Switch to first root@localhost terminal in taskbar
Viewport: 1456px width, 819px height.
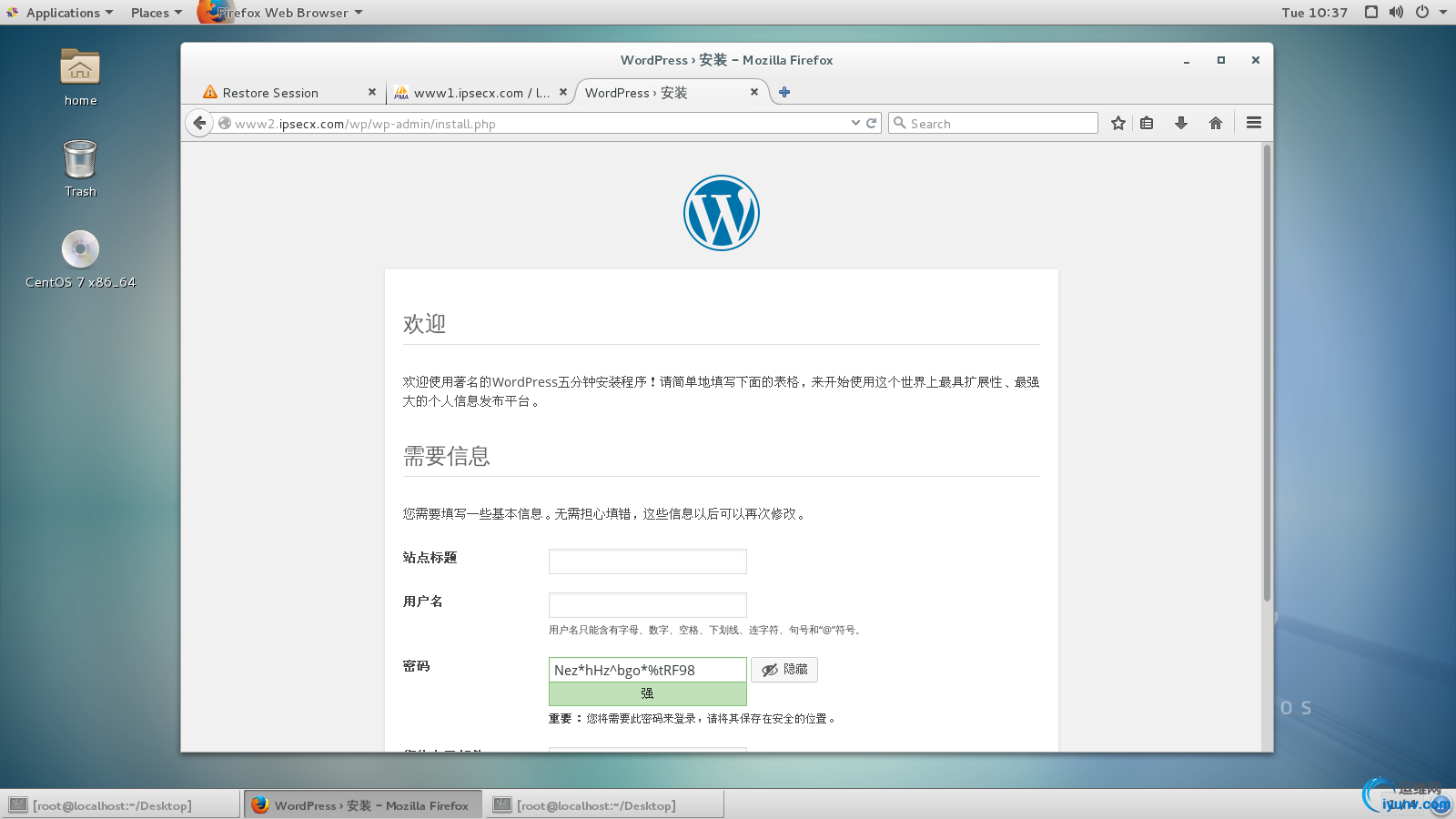click(x=121, y=804)
